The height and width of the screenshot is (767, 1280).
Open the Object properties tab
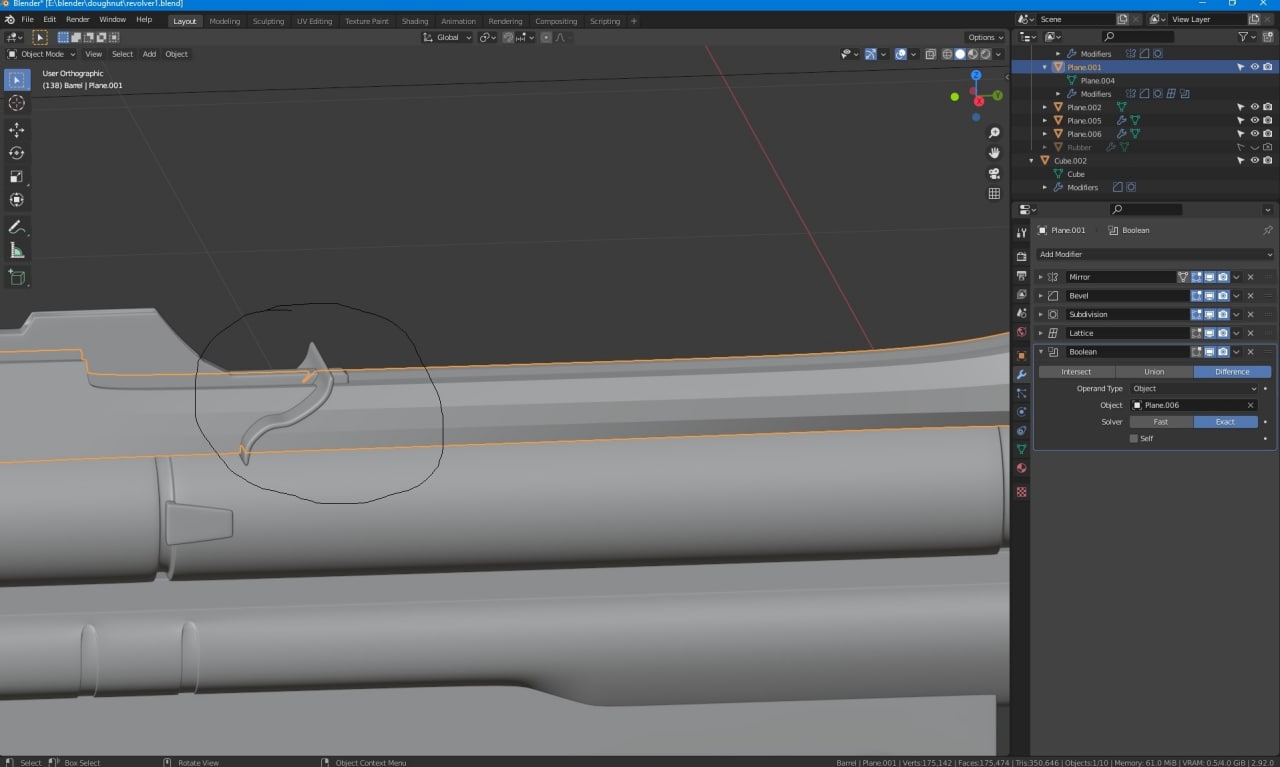coord(1021,356)
